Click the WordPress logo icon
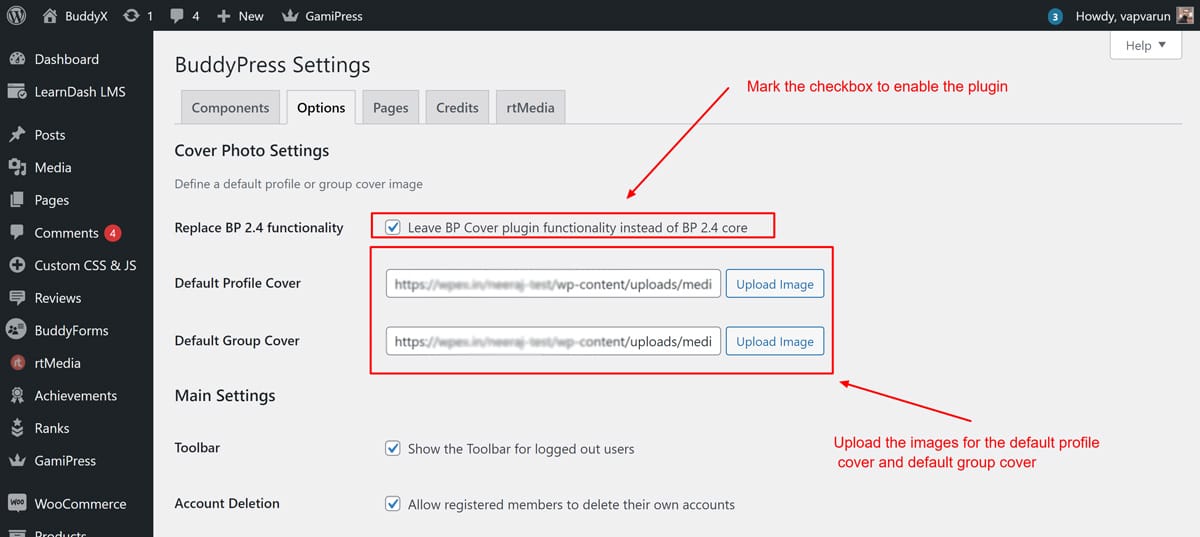The image size is (1200, 537). (17, 16)
